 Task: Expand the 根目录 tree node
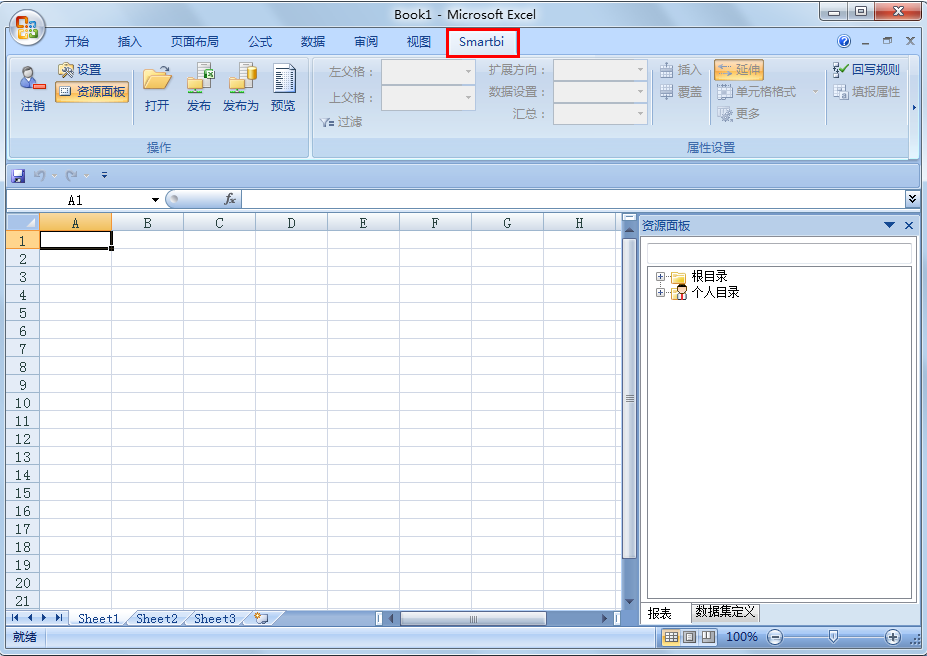660,276
